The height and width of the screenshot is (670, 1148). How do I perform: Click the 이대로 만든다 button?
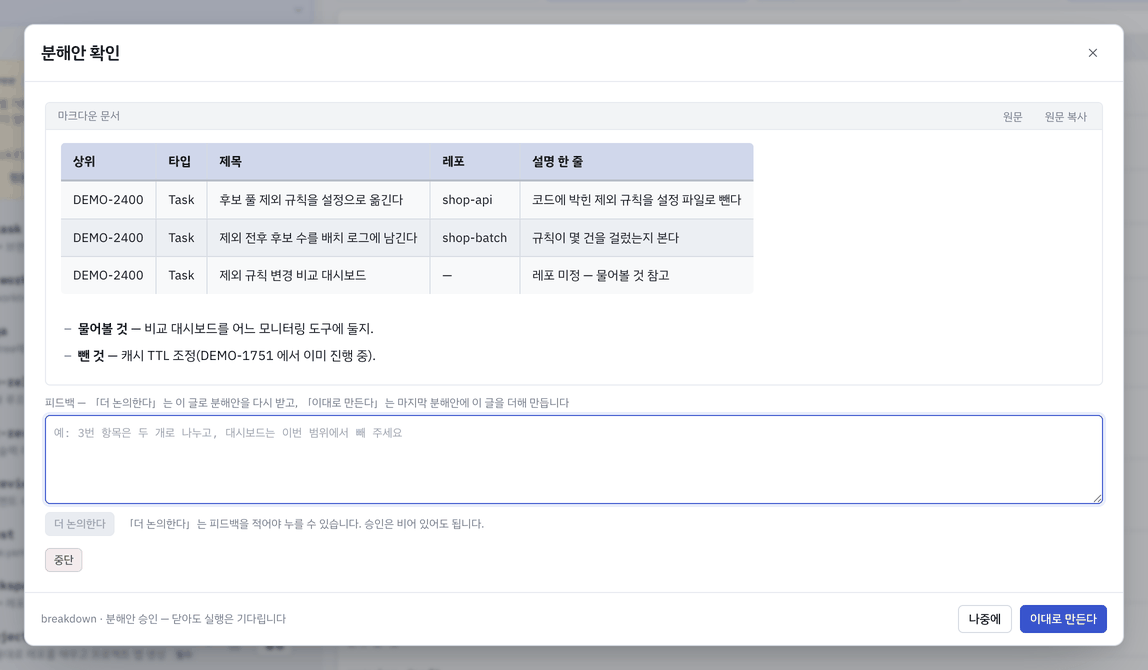click(x=1063, y=619)
